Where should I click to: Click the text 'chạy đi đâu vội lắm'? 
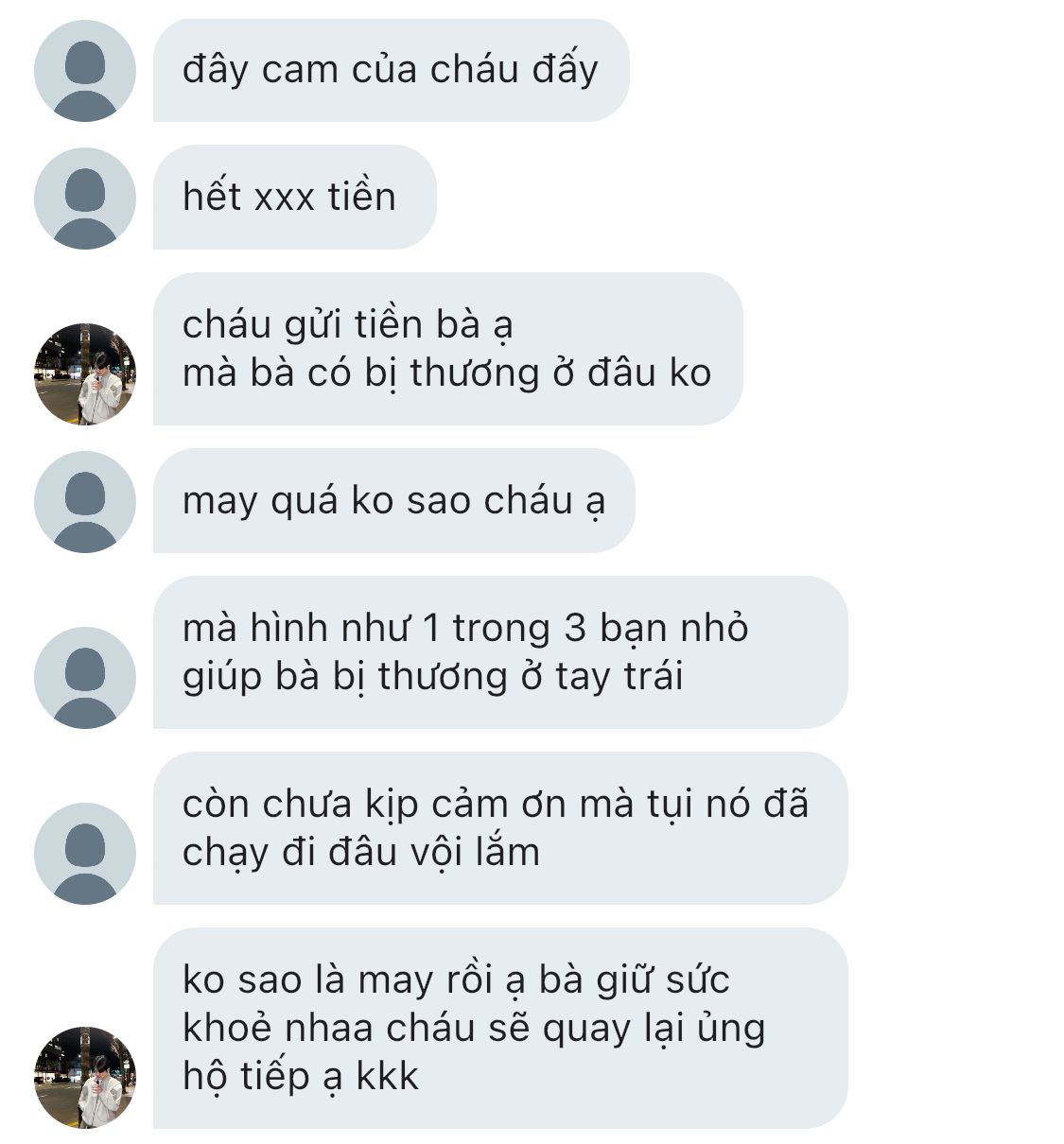(361, 853)
